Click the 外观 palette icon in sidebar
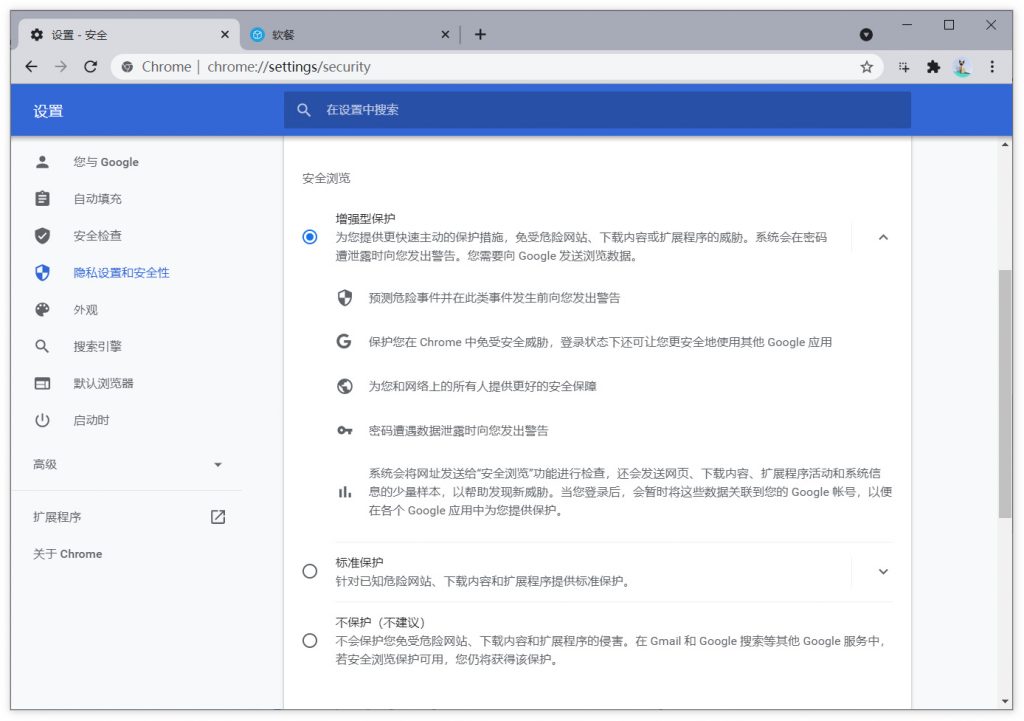This screenshot has width=1024, height=721. 41,309
